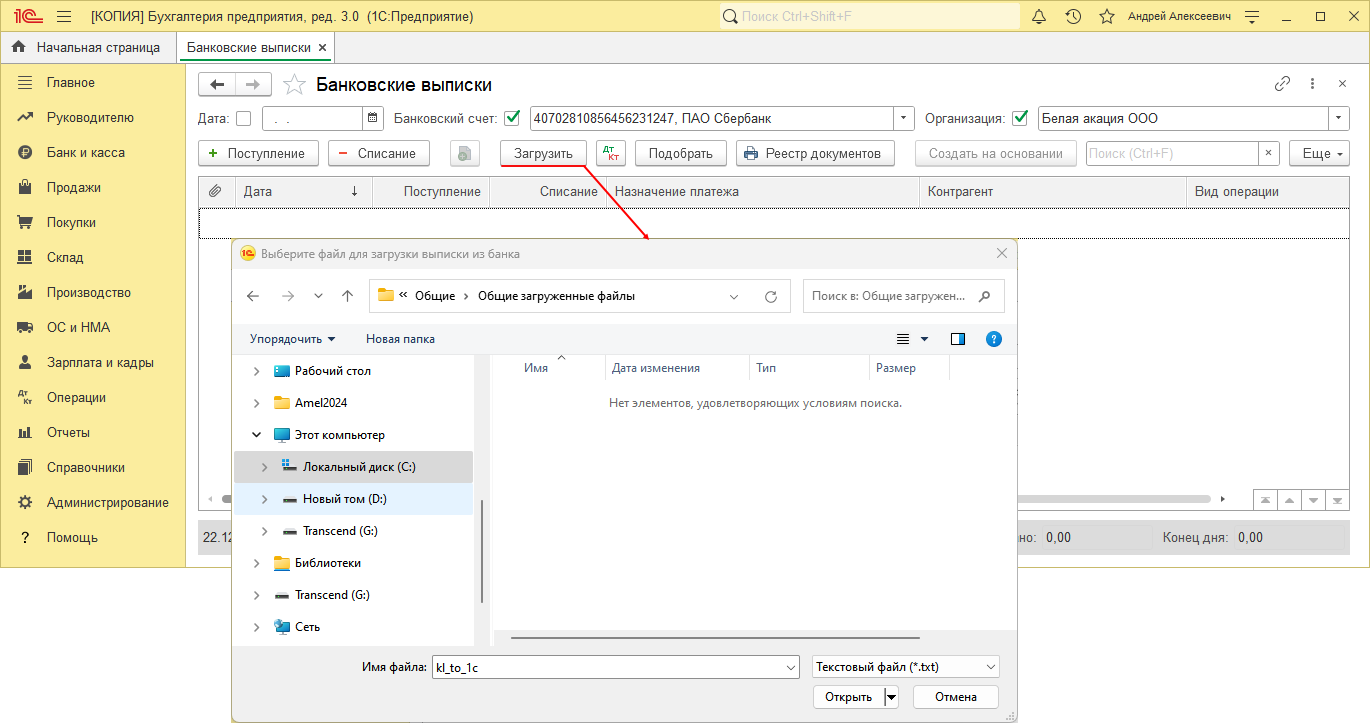Viewport: 1370px width, 723px height.
Task: Click the paperclip attachments column header
Action: tap(215, 191)
